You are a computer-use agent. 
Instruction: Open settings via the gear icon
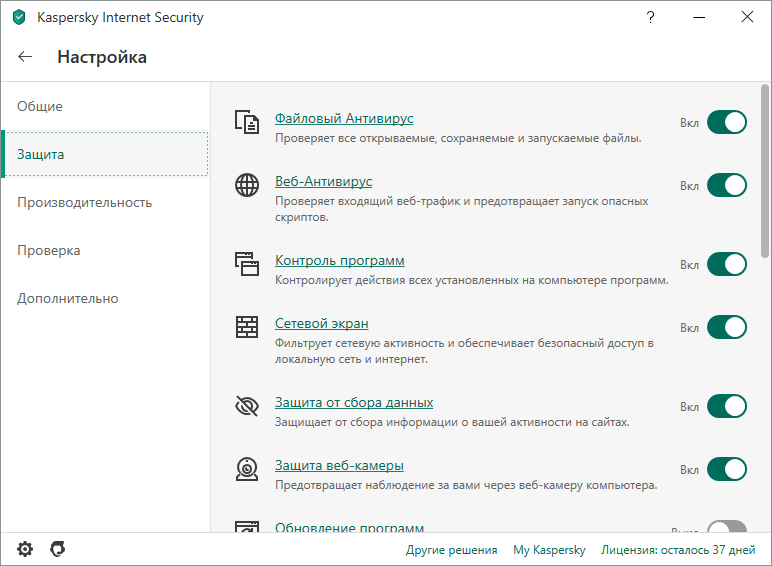pos(25,549)
